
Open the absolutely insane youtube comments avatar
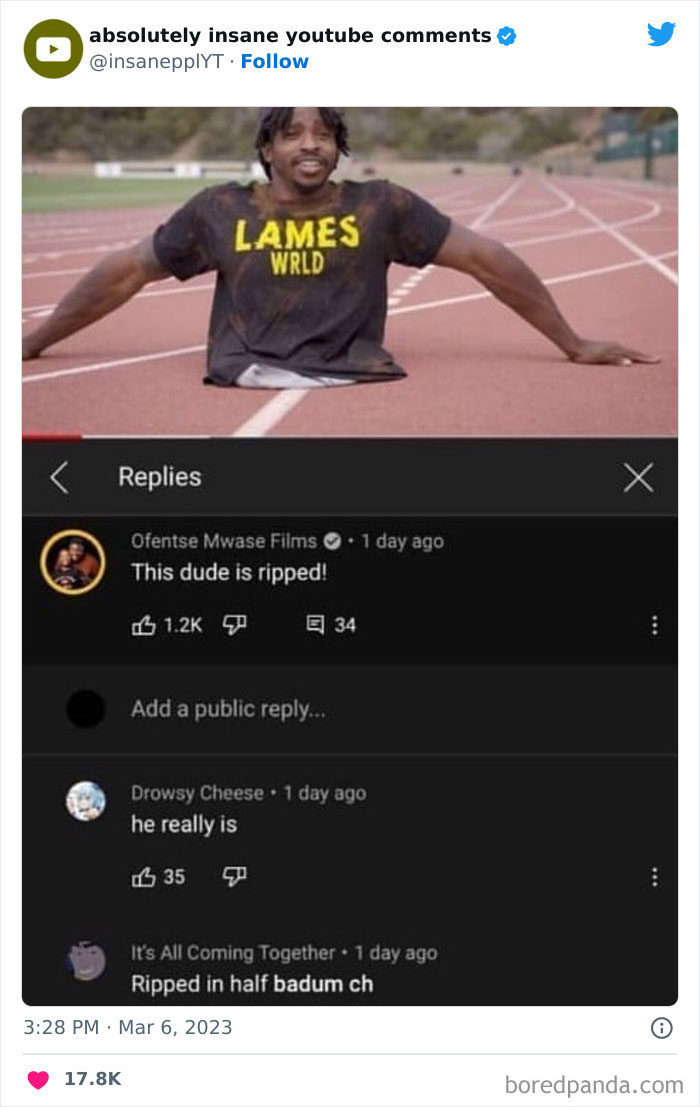(x=53, y=49)
